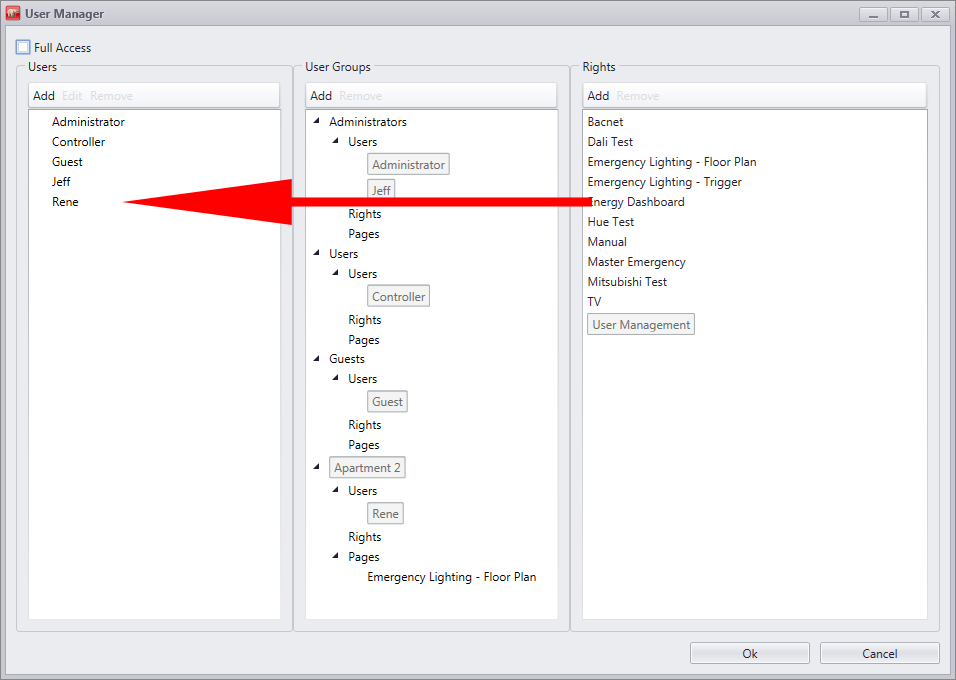Collapse the top-level Users group
This screenshot has width=956, height=680.
[316, 253]
